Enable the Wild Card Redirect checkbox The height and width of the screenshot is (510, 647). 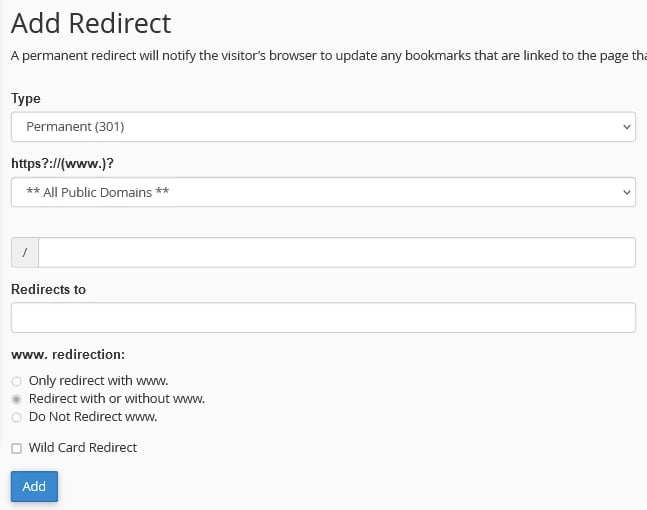(x=17, y=449)
